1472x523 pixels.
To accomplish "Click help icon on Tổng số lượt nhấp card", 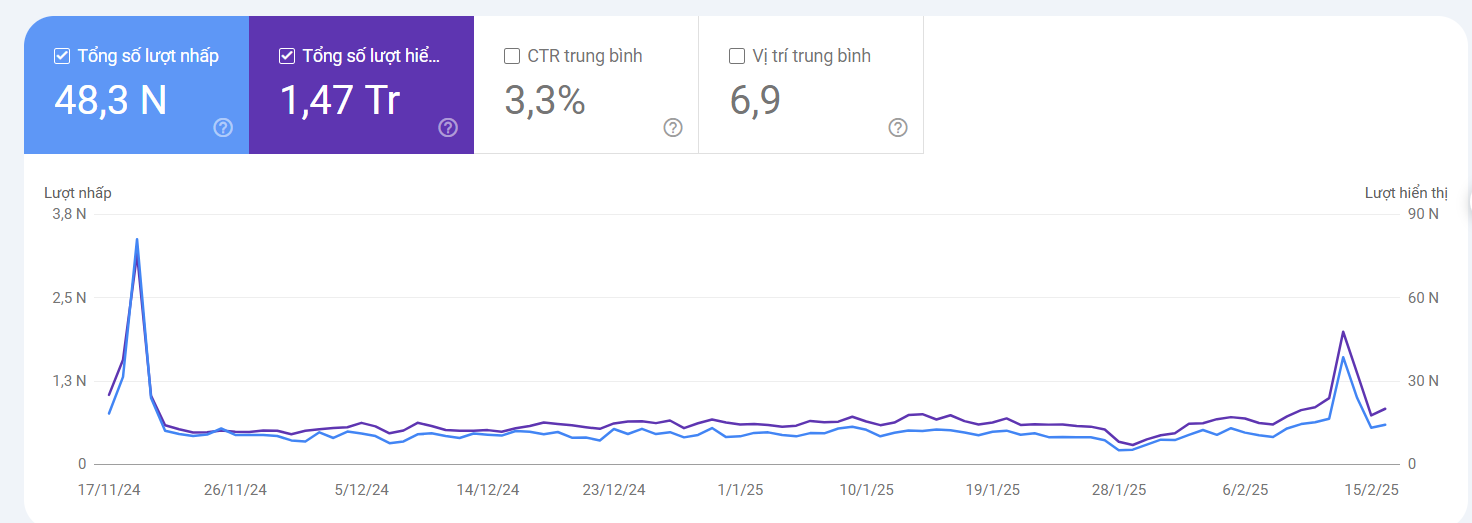I will click(223, 127).
